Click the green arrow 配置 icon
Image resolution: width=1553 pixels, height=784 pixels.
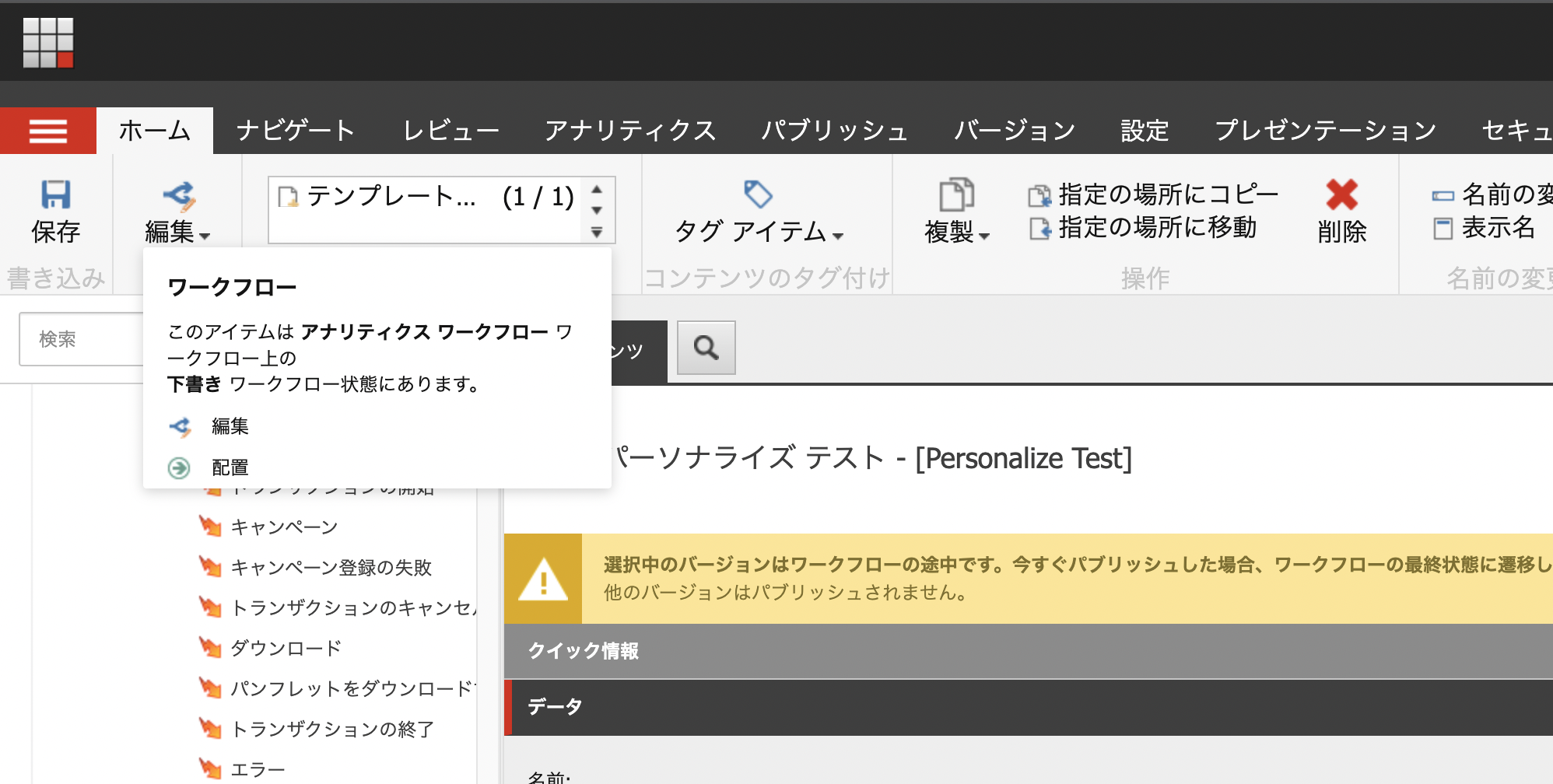coord(179,467)
